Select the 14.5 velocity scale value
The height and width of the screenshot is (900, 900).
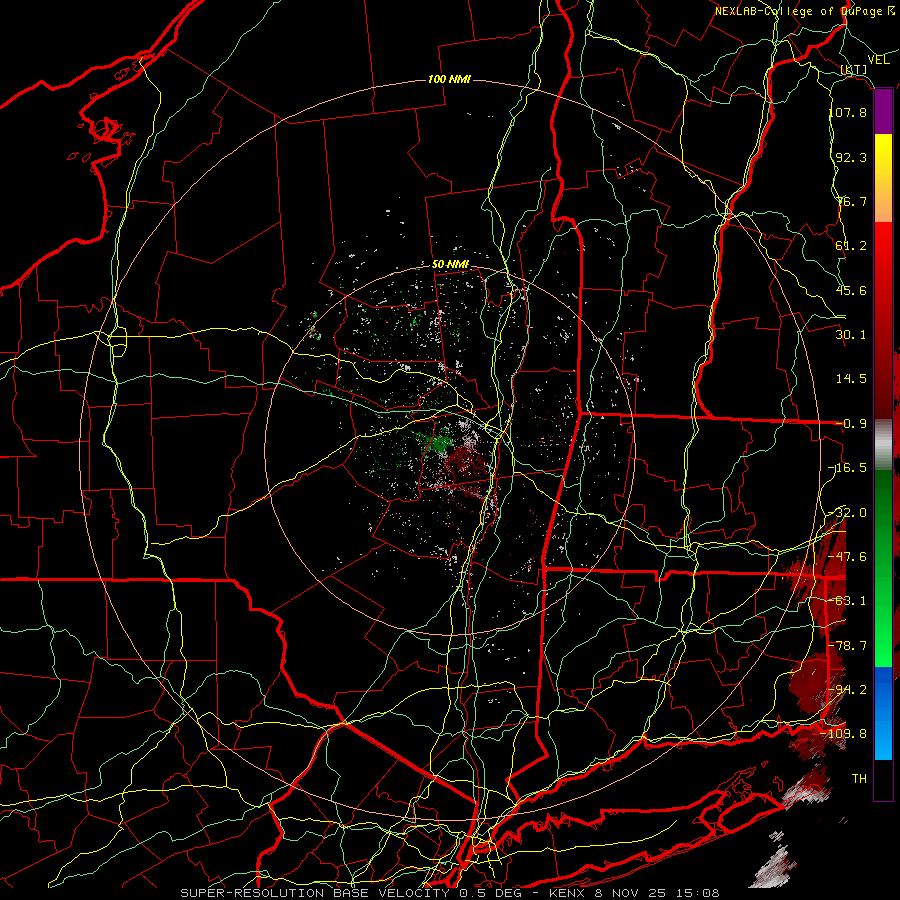[x=851, y=379]
